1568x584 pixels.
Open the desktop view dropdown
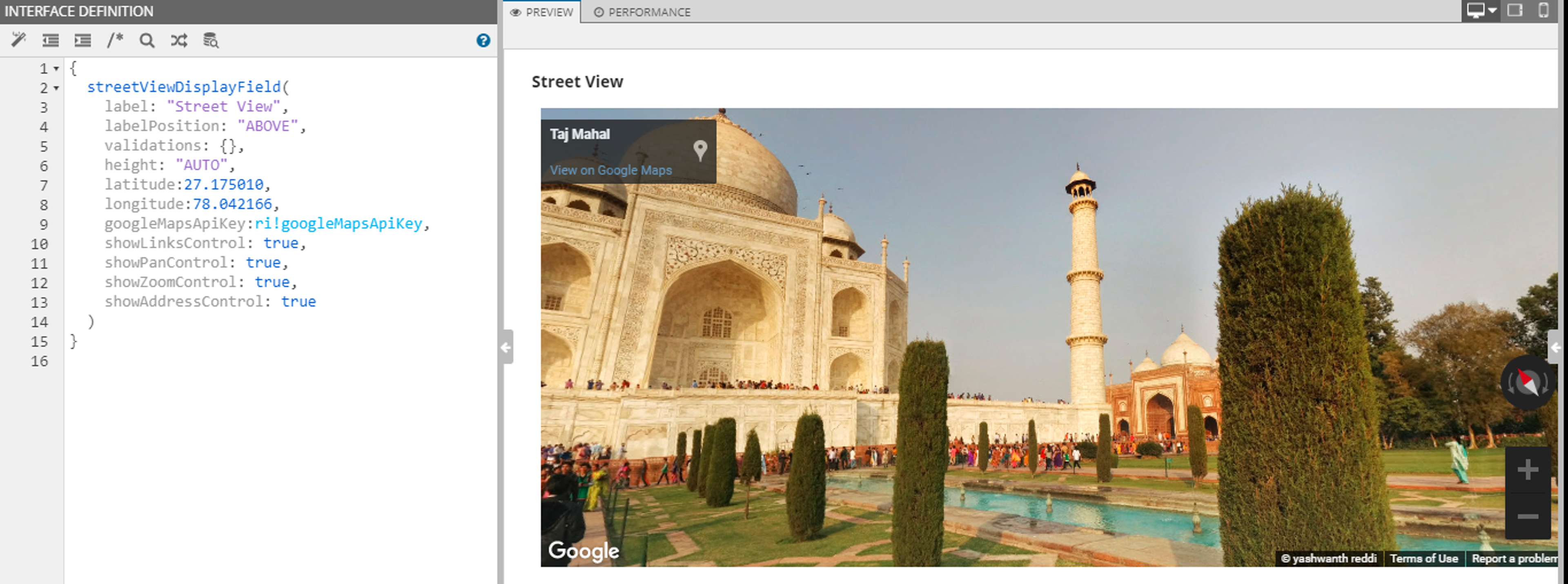click(1481, 10)
